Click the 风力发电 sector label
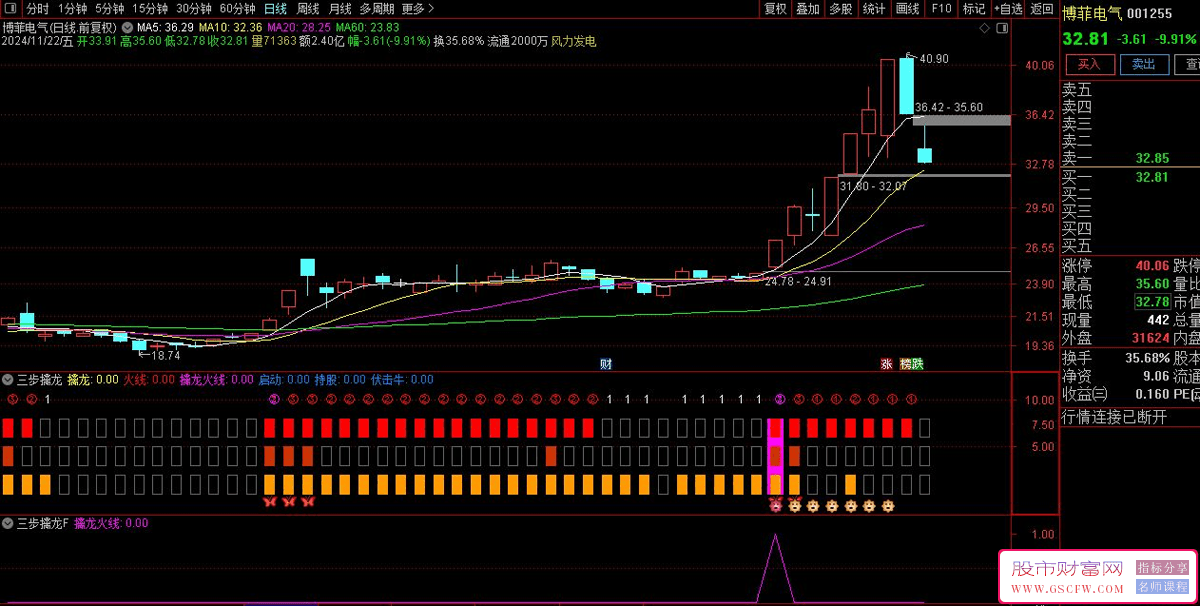1200x606 pixels. tap(573, 42)
